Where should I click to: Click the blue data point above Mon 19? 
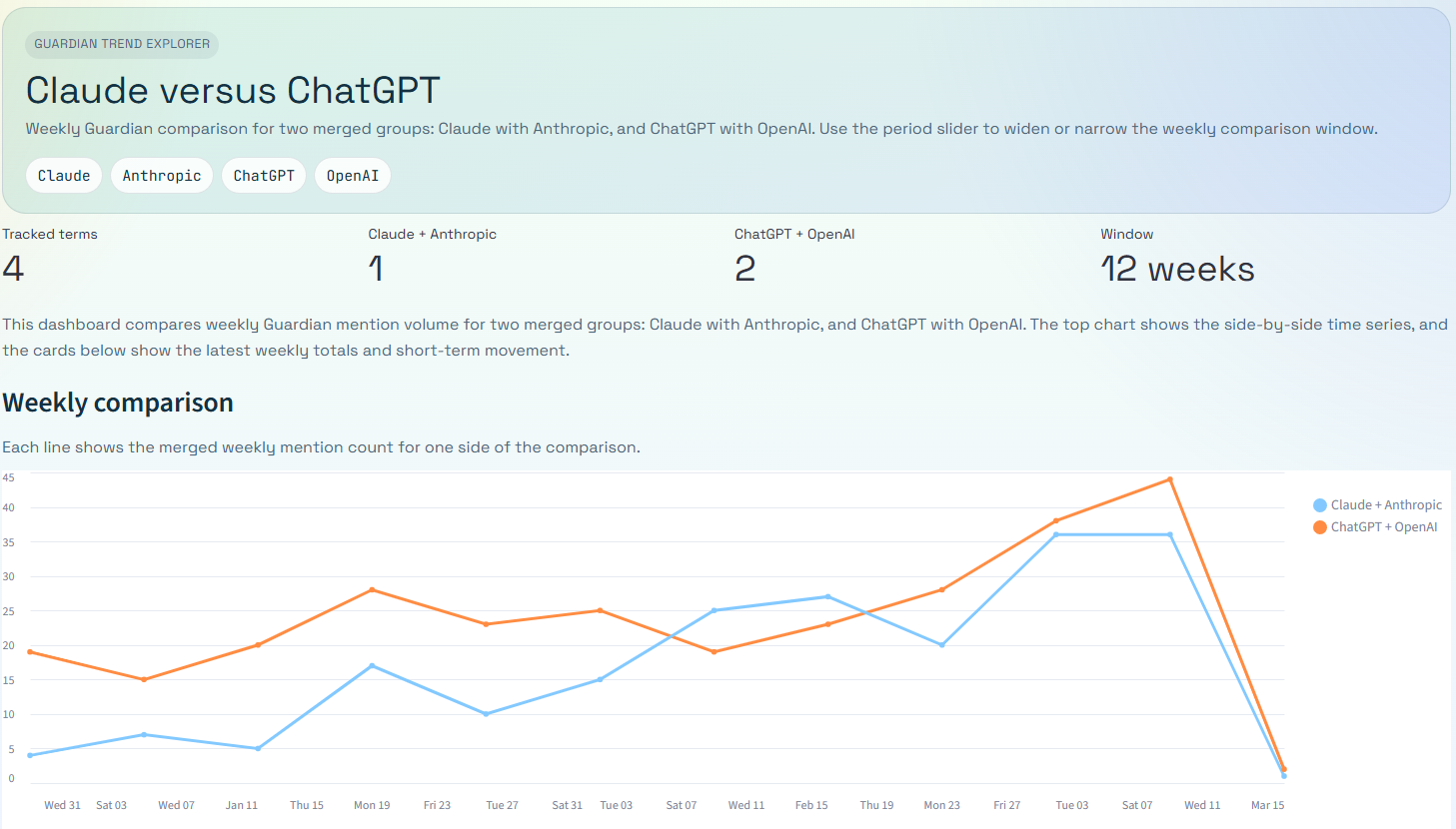pyautogui.click(x=372, y=666)
